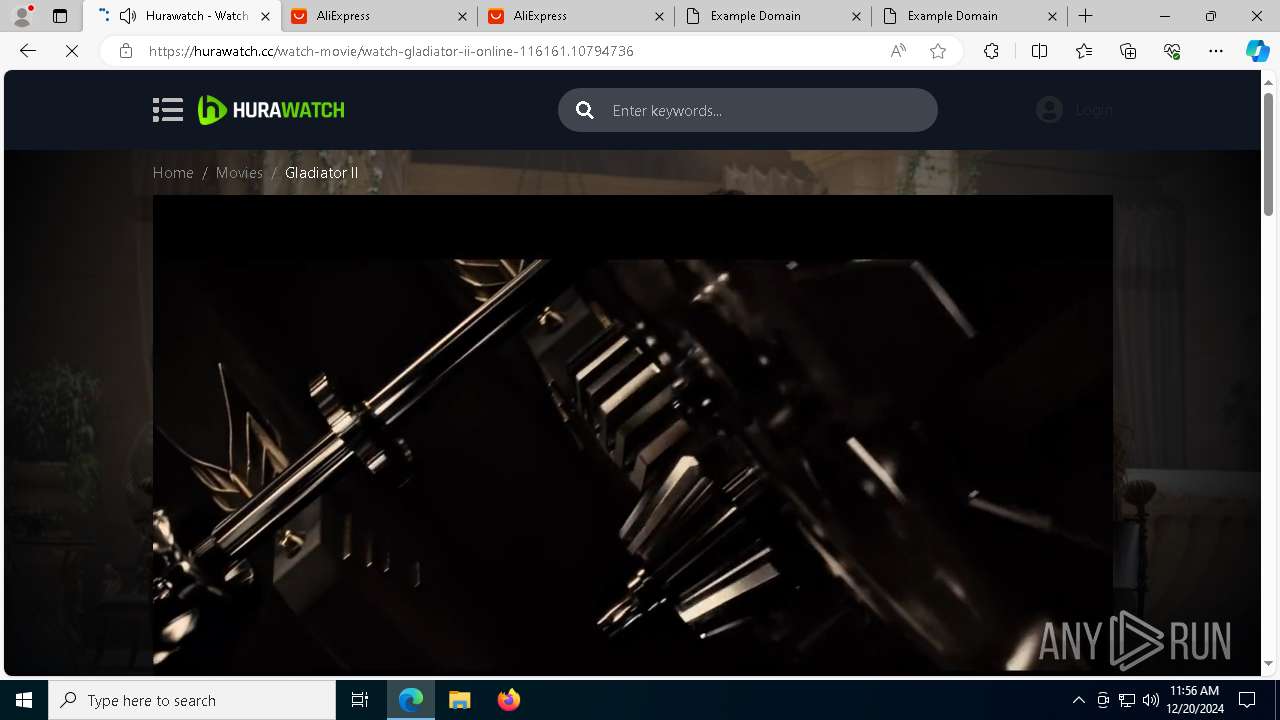This screenshot has height=720, width=1280.
Task: Close the second Example Domain tab
Action: [x=1053, y=16]
